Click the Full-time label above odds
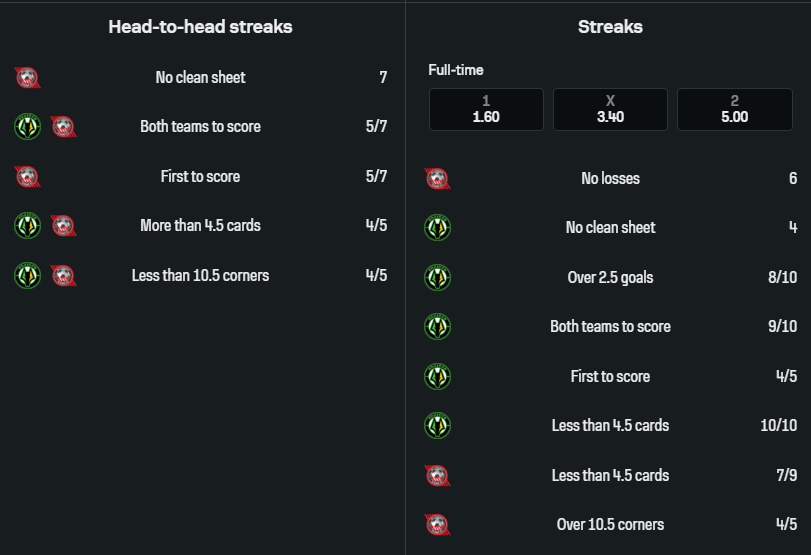The height and width of the screenshot is (555, 811). [x=456, y=70]
